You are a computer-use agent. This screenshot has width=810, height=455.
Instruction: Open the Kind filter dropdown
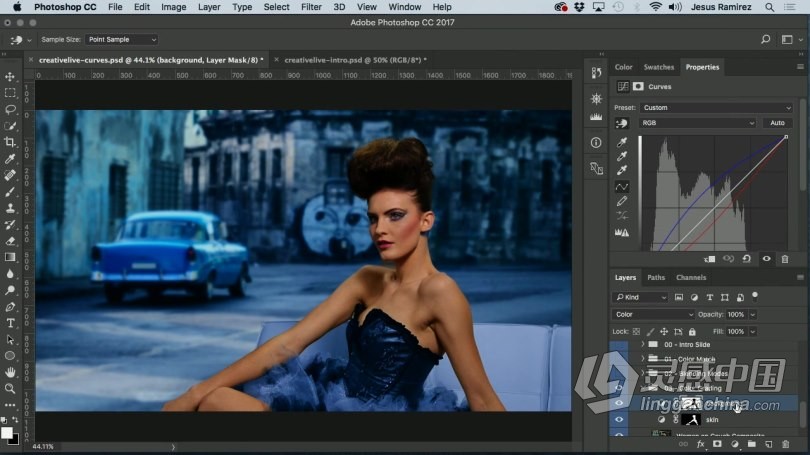coord(641,297)
